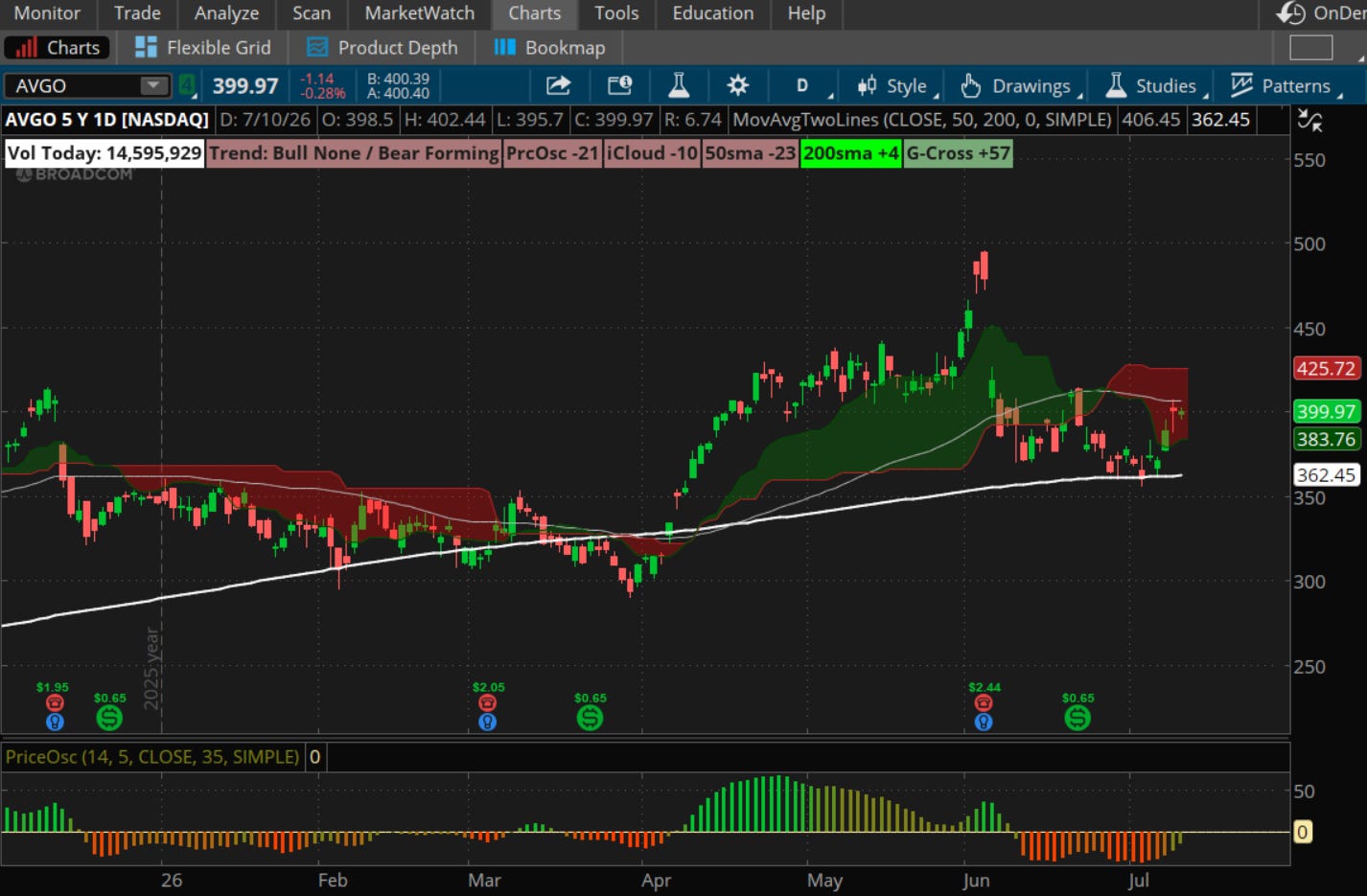Viewport: 1367px width, 896px height.
Task: Open chart settings gear icon
Action: tap(737, 86)
